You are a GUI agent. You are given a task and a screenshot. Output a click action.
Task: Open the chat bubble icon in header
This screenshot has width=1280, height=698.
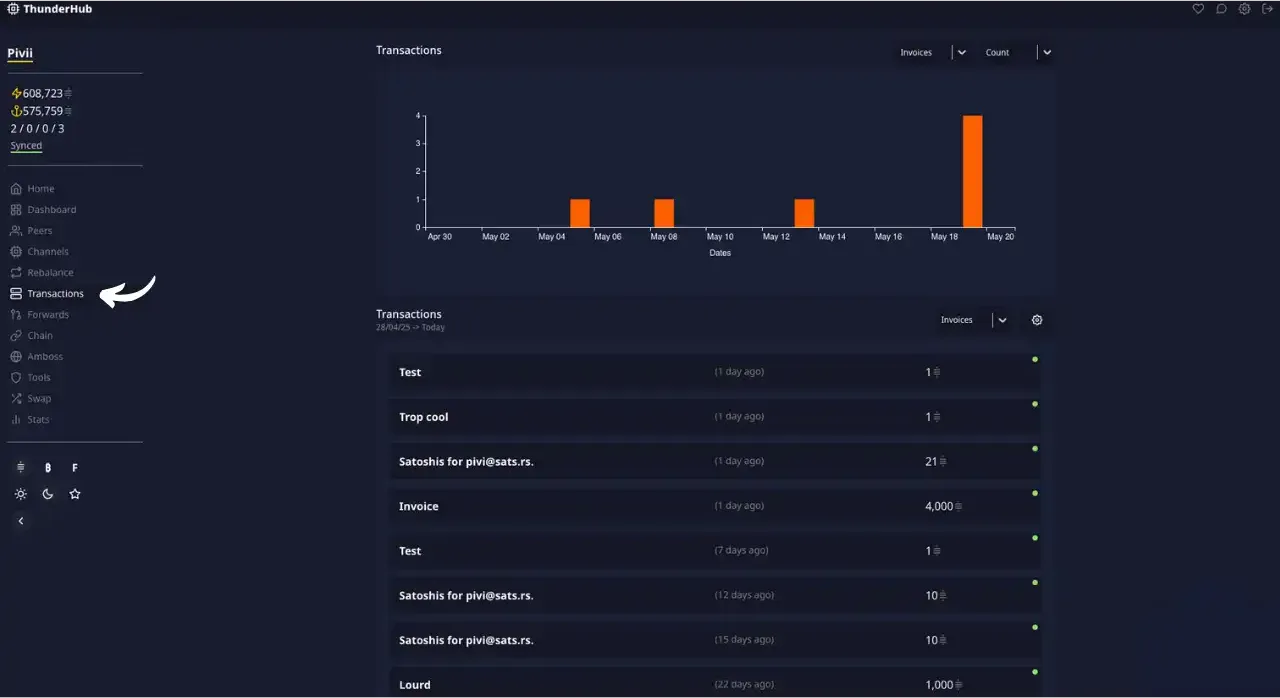[1221, 8]
